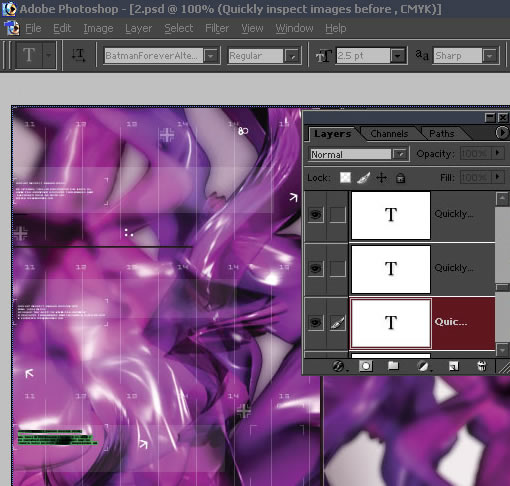Toggle lock image pixels brush icon
The image size is (510, 486).
point(363,178)
